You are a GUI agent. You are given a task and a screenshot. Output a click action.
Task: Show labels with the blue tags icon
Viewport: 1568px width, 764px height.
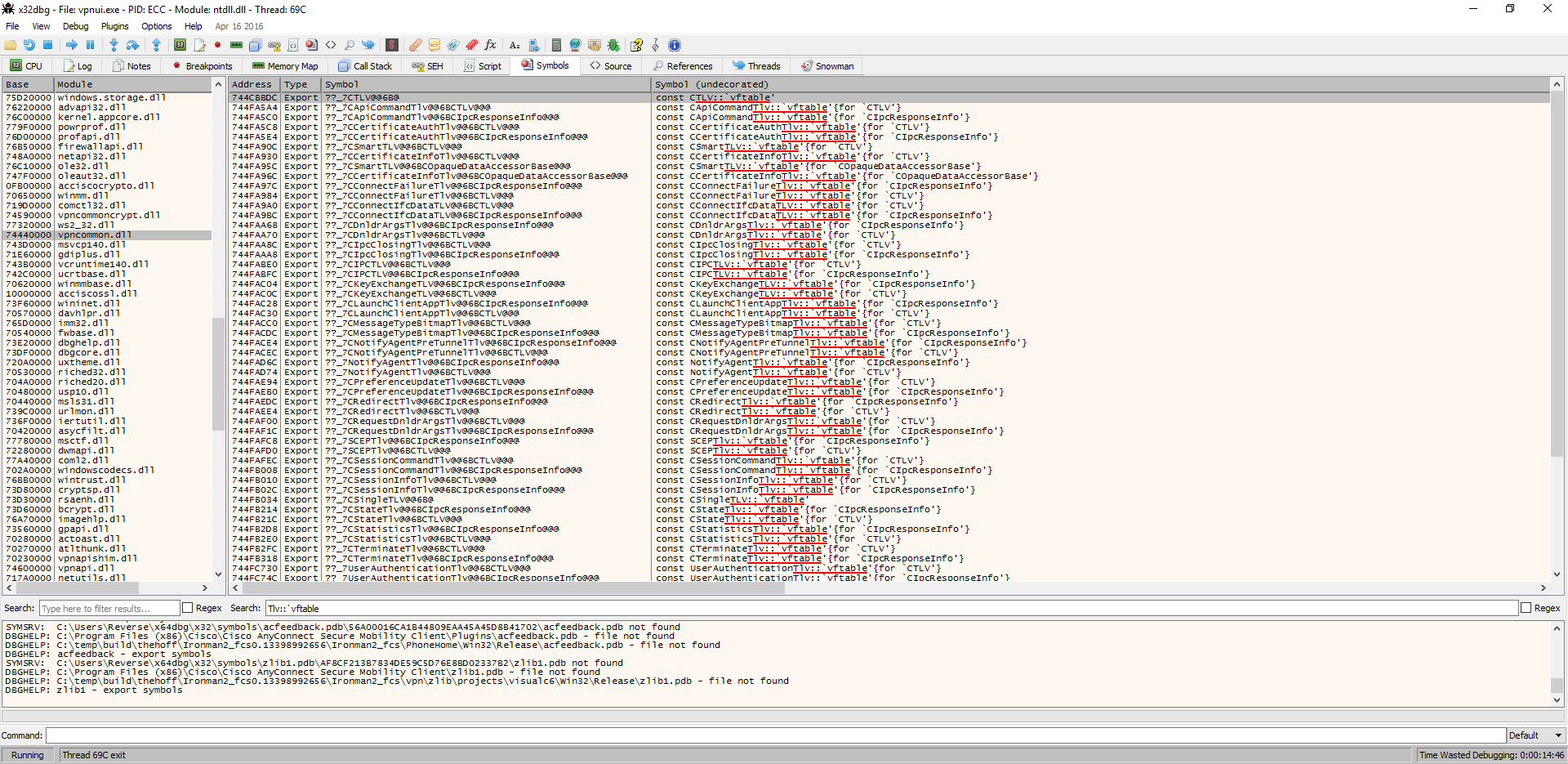tap(453, 45)
